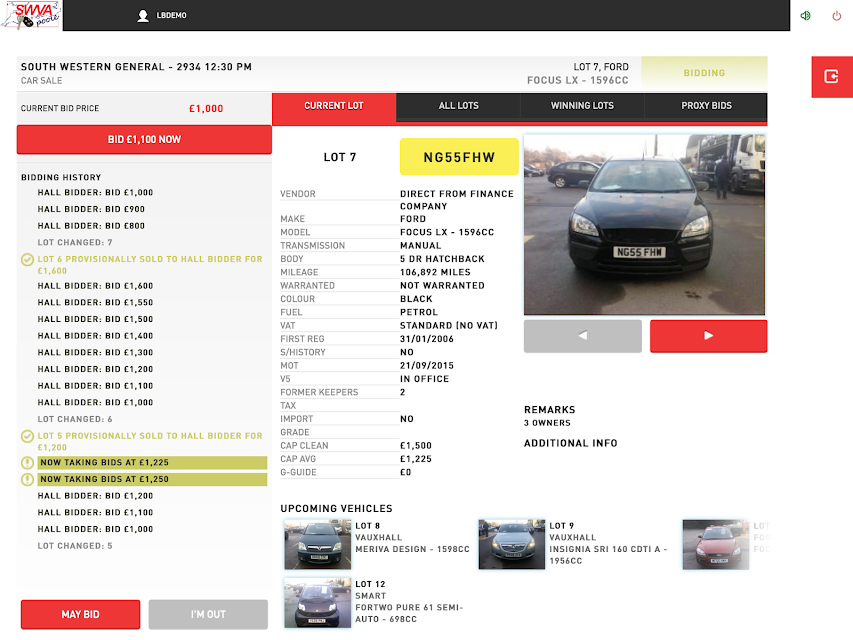Select history entry Hall Bidder bid £1,400
The height and width of the screenshot is (640, 853).
[95, 336]
